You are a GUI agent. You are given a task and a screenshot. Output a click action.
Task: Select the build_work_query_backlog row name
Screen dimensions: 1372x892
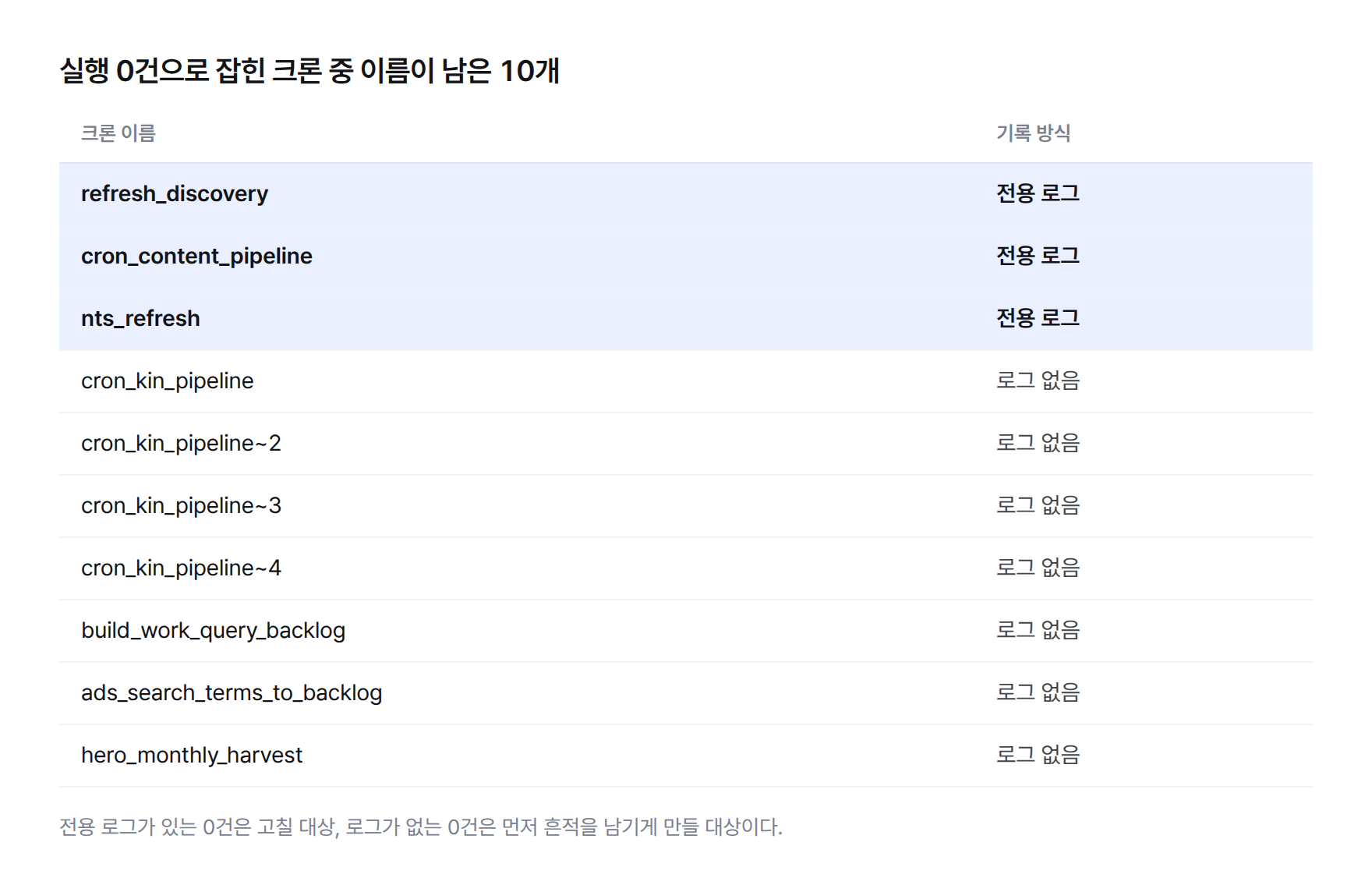[213, 631]
